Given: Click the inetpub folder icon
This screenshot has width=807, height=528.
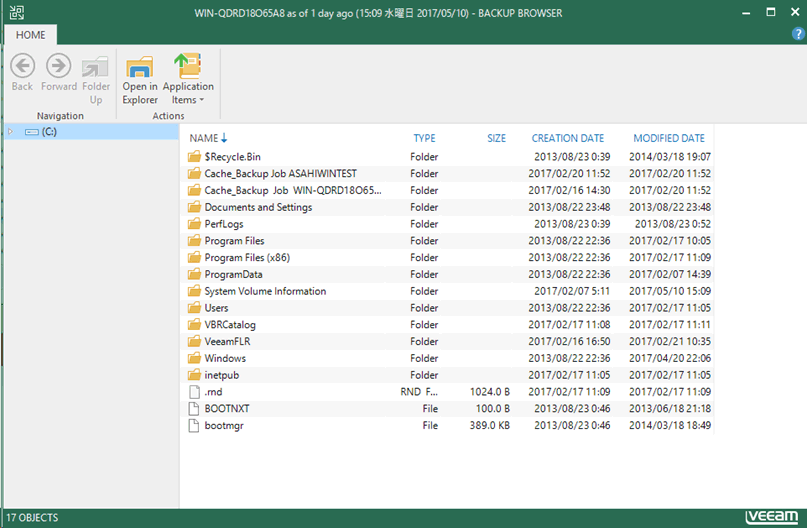Looking at the screenshot, I should click(x=194, y=375).
